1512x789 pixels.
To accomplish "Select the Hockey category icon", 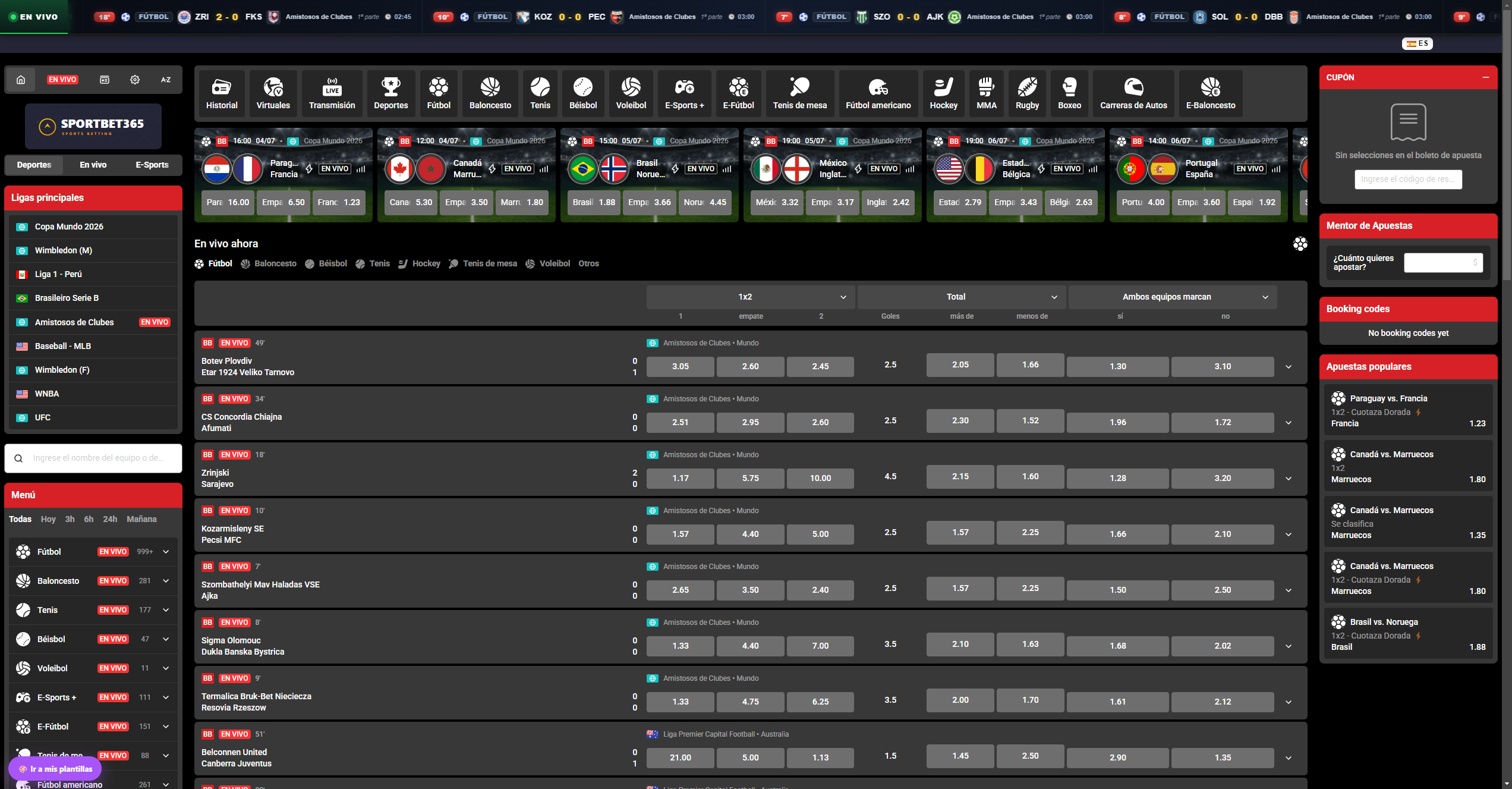I will click(944, 94).
